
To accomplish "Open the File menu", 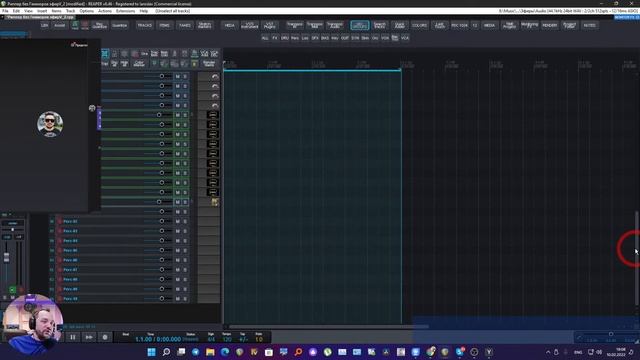I will 5,11.
